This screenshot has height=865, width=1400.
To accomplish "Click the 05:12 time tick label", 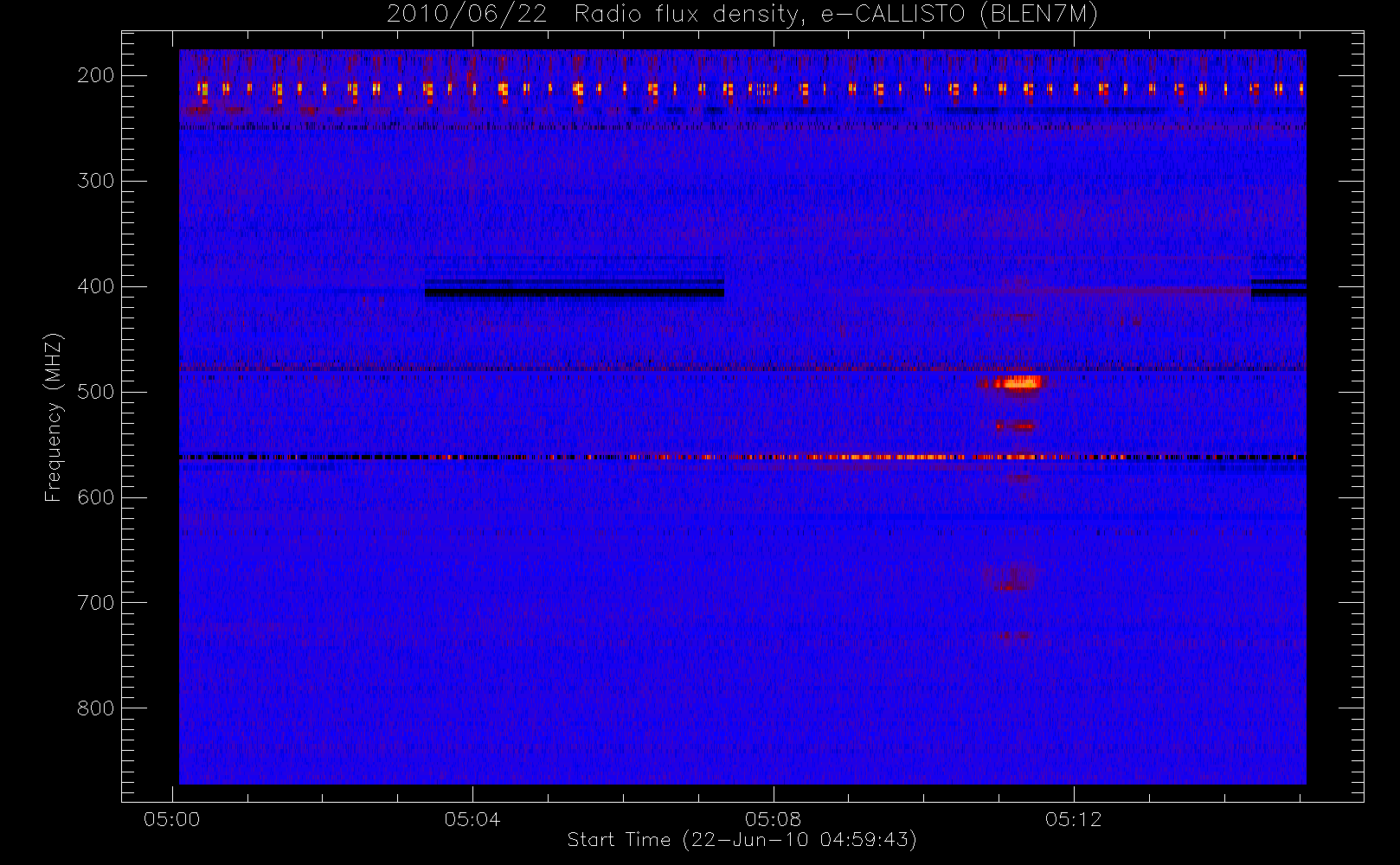I will point(1073,819).
